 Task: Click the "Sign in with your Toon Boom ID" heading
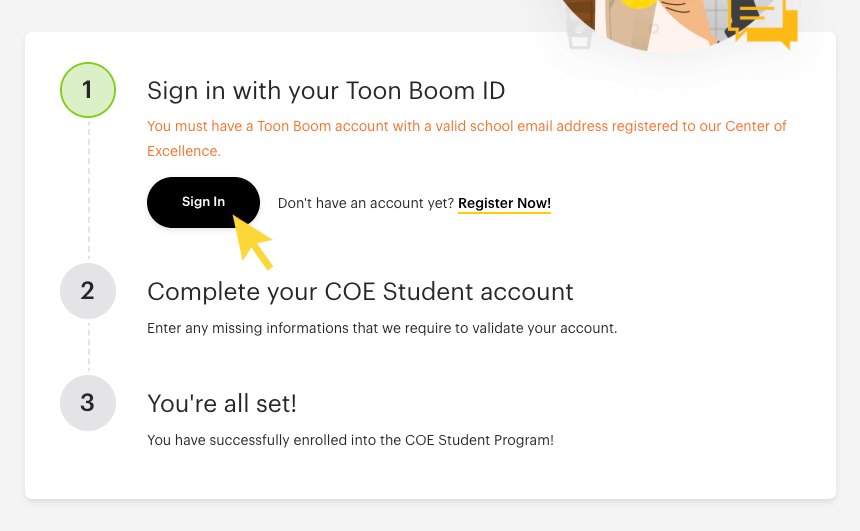pyautogui.click(x=326, y=91)
